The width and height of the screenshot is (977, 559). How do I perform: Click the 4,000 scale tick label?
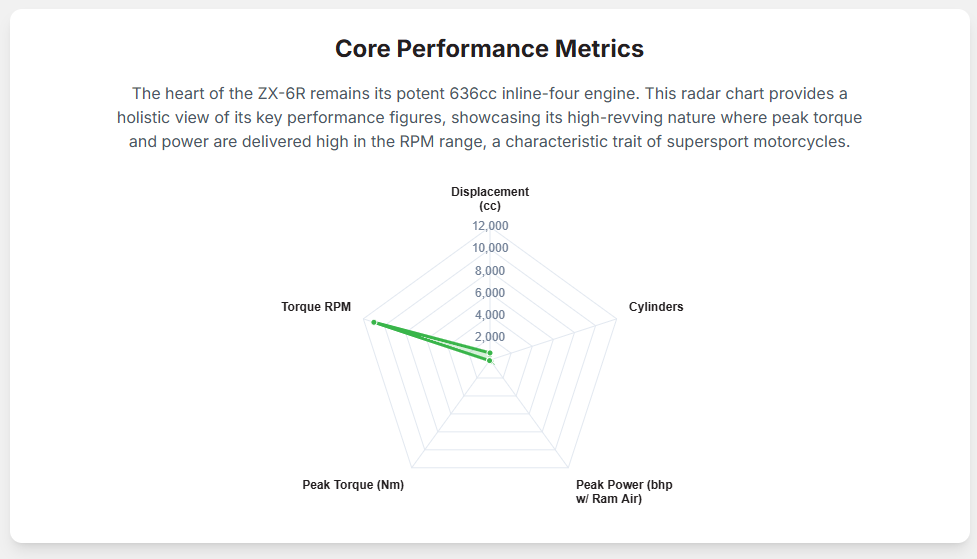point(490,315)
